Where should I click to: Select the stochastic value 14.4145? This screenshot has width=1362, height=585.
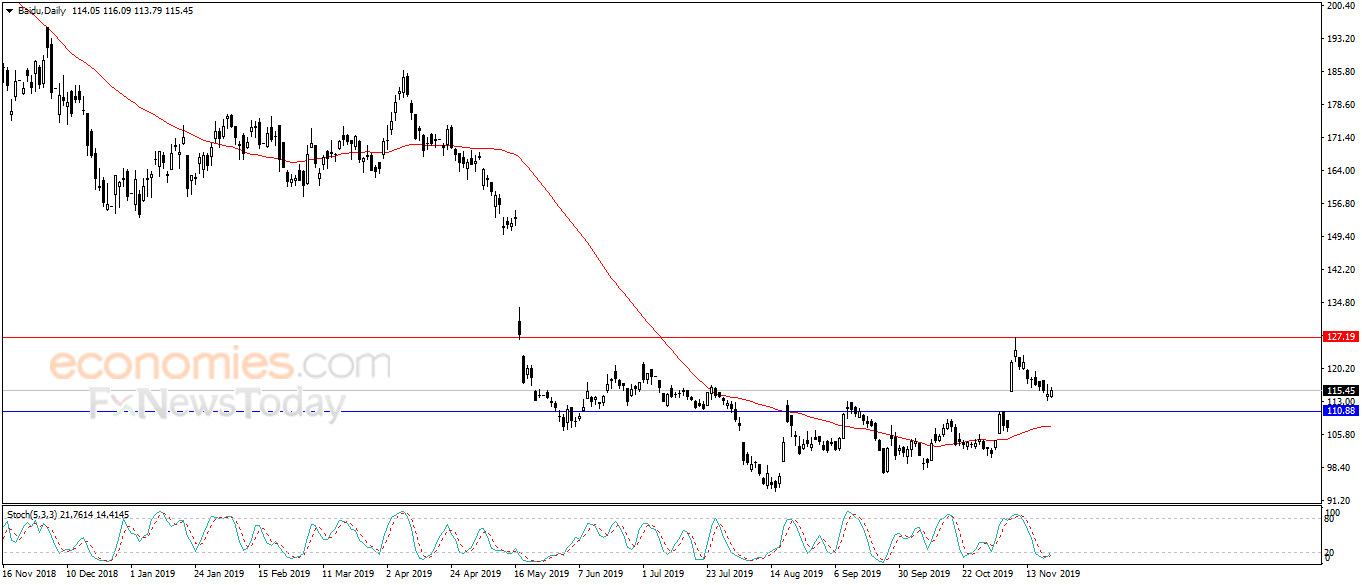tap(114, 514)
